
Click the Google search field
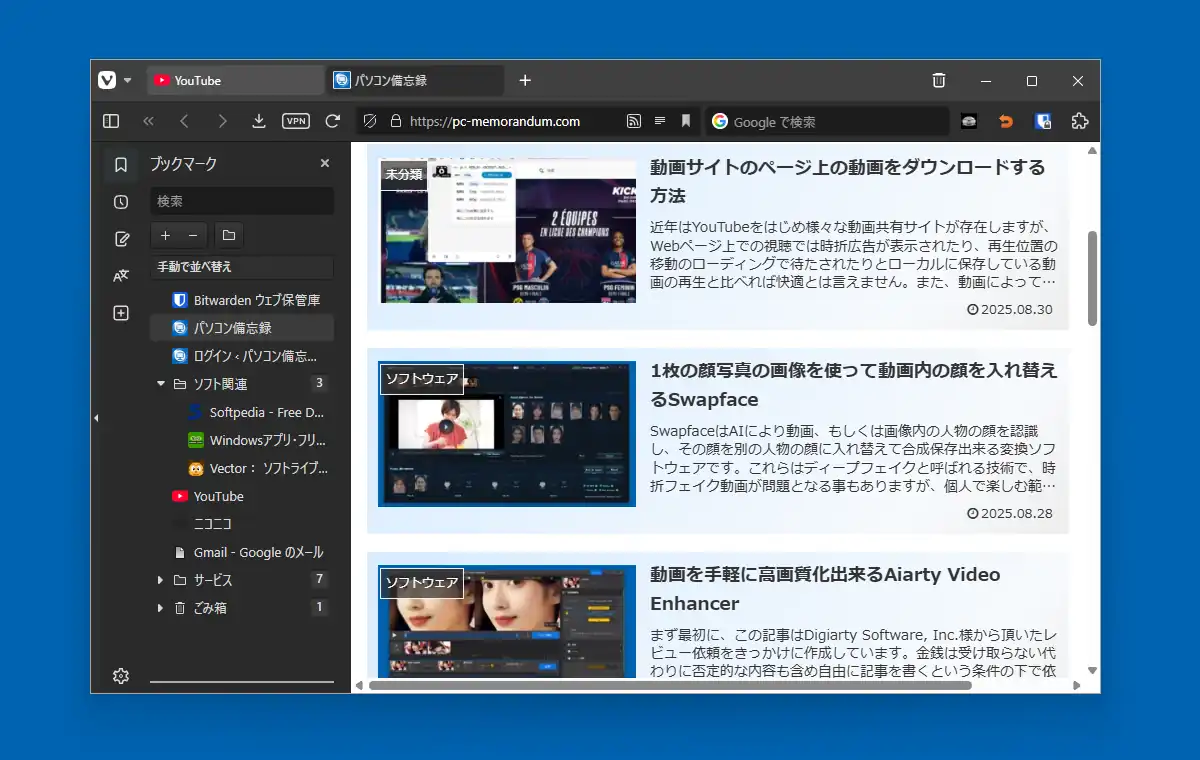(x=828, y=121)
